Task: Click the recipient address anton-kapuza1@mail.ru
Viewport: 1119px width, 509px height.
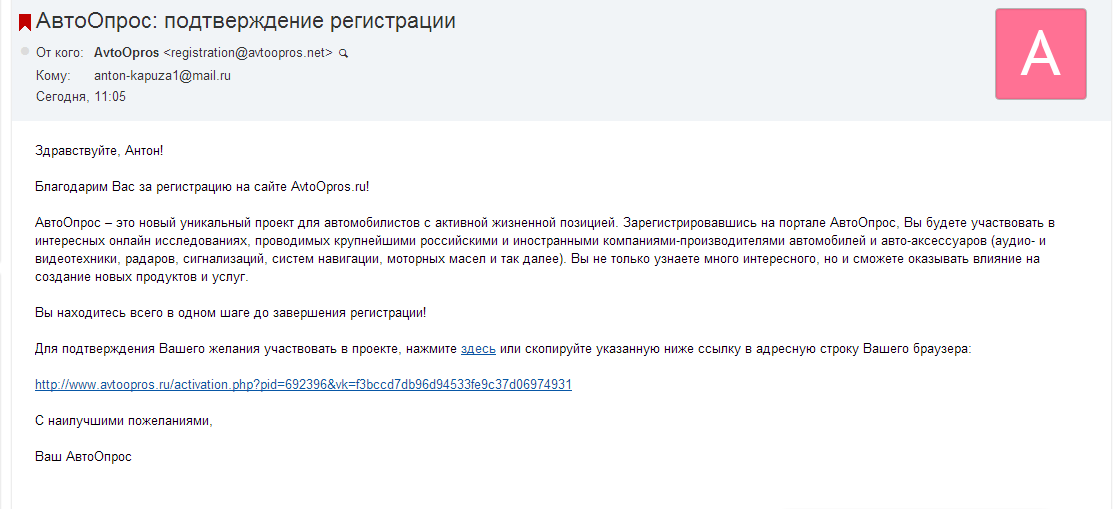Action: point(163,75)
